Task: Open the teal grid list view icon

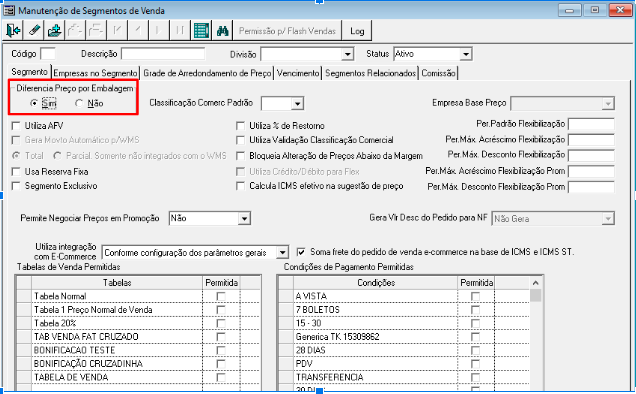Action: tap(201, 31)
